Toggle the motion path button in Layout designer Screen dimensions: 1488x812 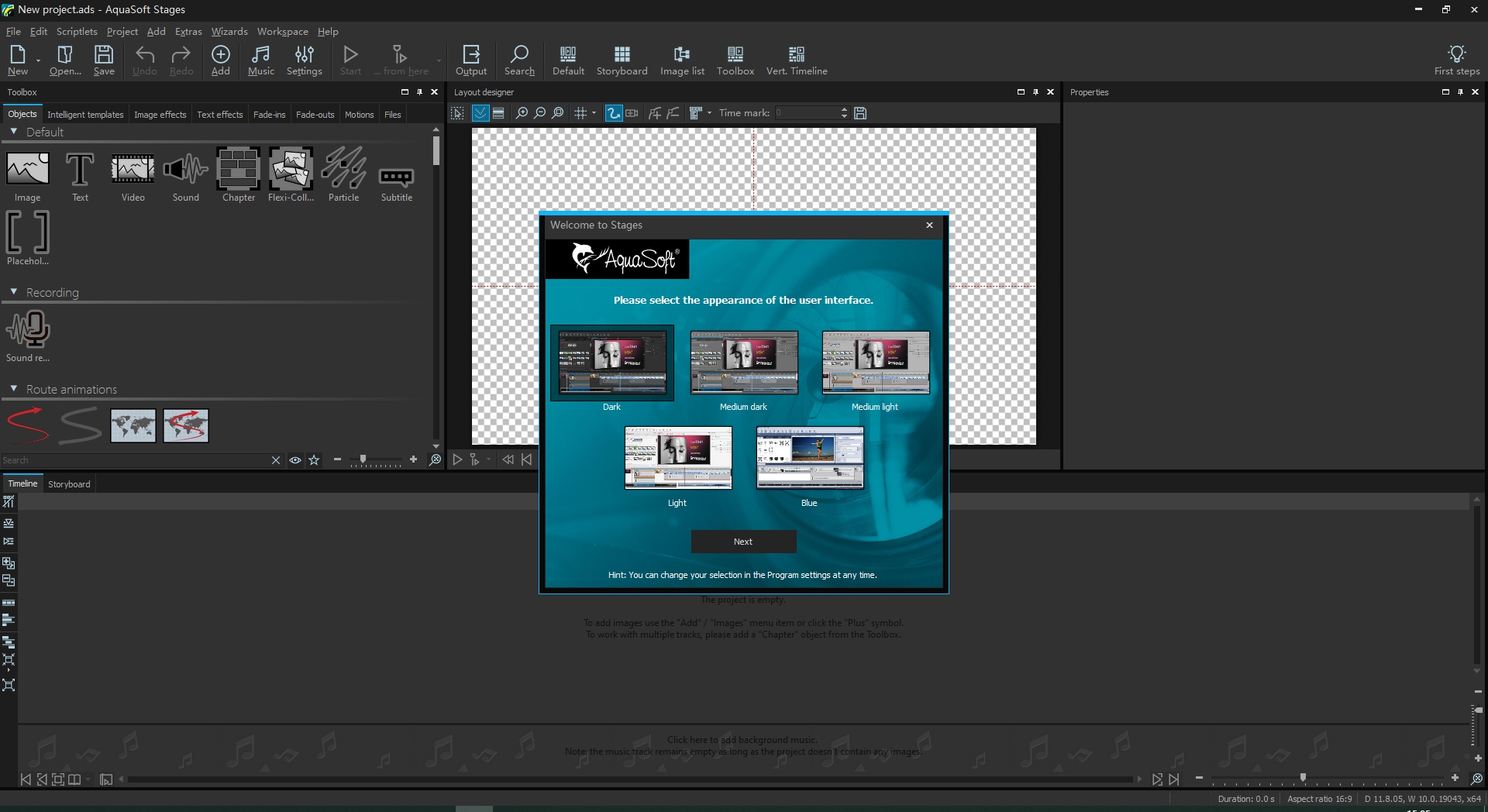614,113
